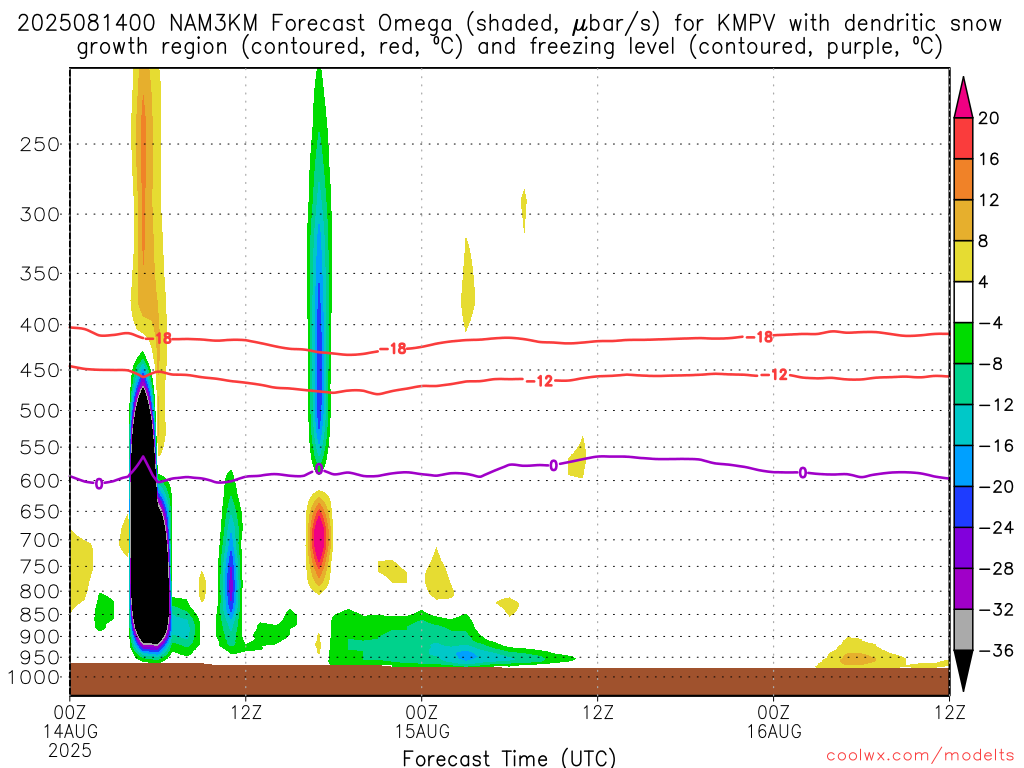
Task: Click the 450 pressure level label
Action: (x=40, y=370)
